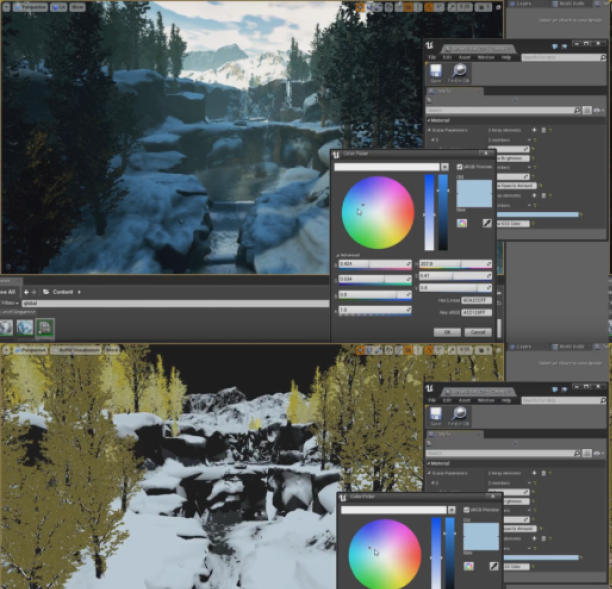Click the Unreal logo of the upper material editor window
Image resolution: width=612 pixels, height=589 pixels.
click(429, 46)
